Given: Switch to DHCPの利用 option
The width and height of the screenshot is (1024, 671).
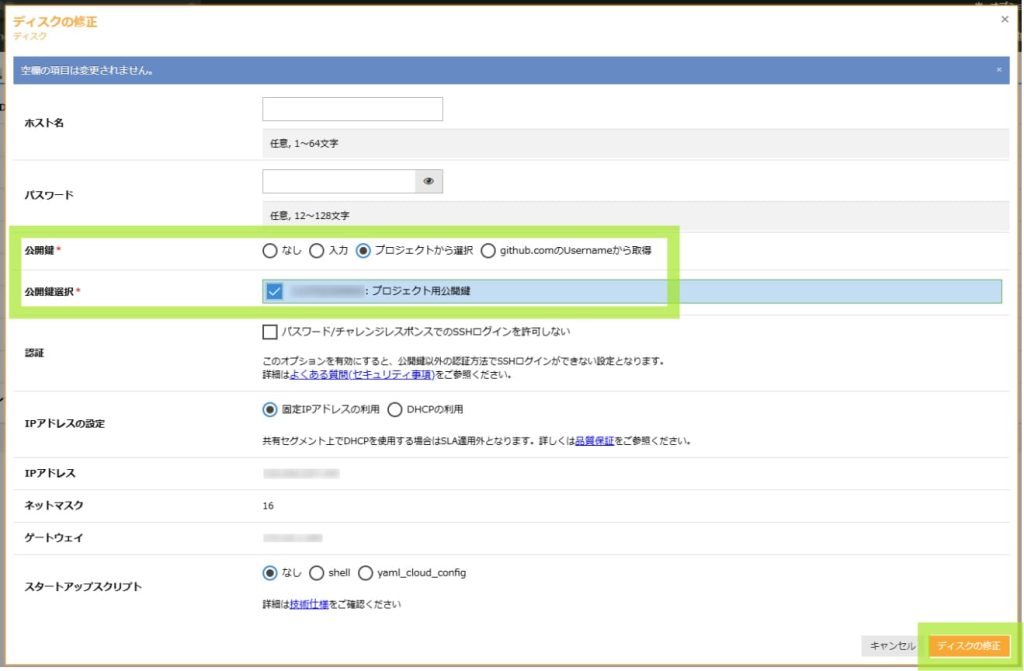Looking at the screenshot, I should point(394,409).
